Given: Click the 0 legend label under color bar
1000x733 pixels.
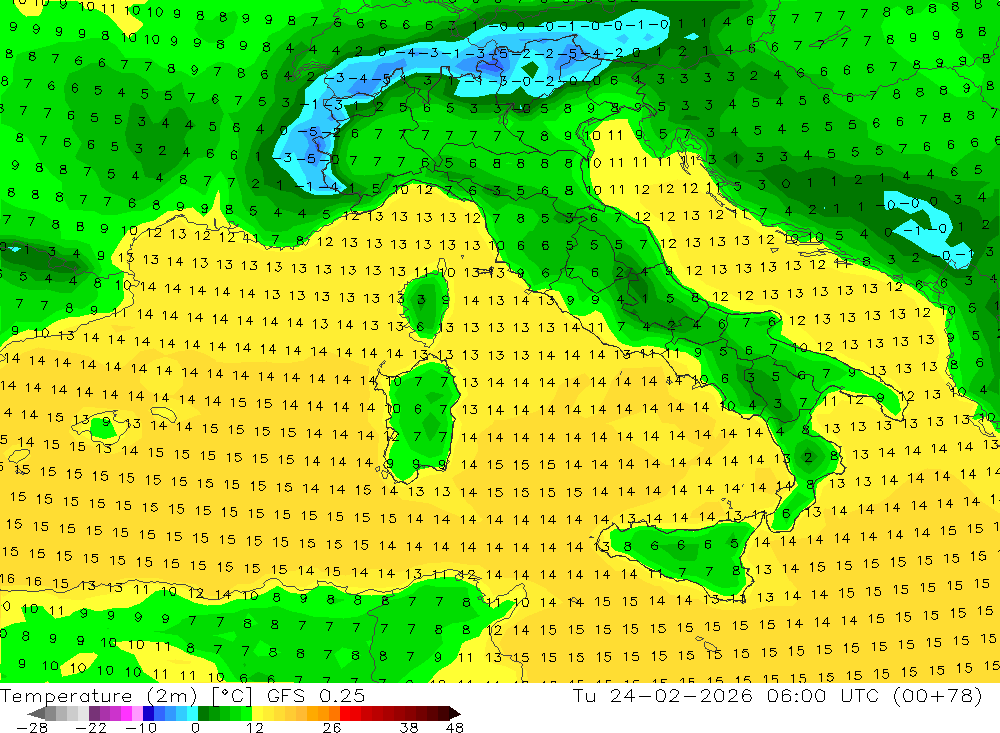Looking at the screenshot, I should pos(196,727).
